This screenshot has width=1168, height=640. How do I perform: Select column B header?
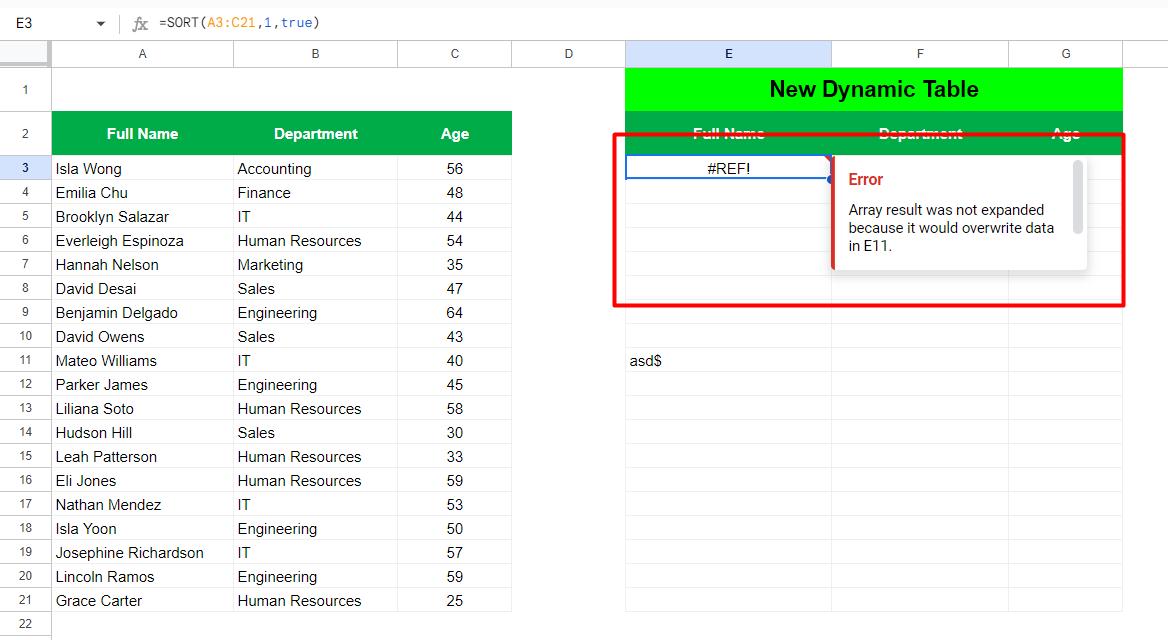316,54
